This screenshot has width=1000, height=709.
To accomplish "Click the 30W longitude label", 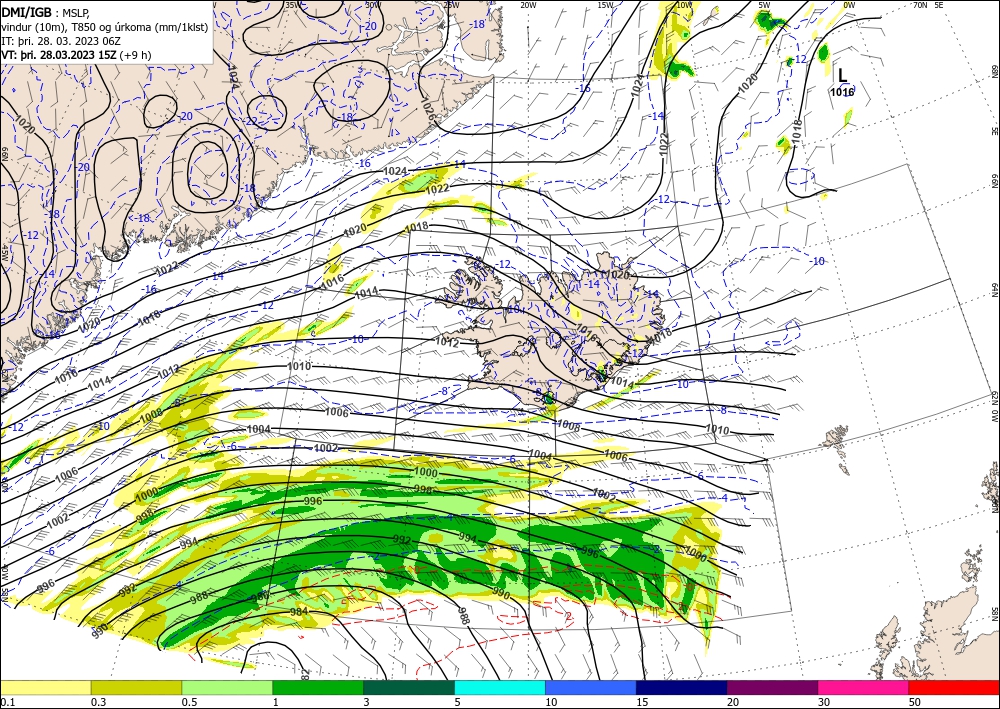I will coord(374,5).
